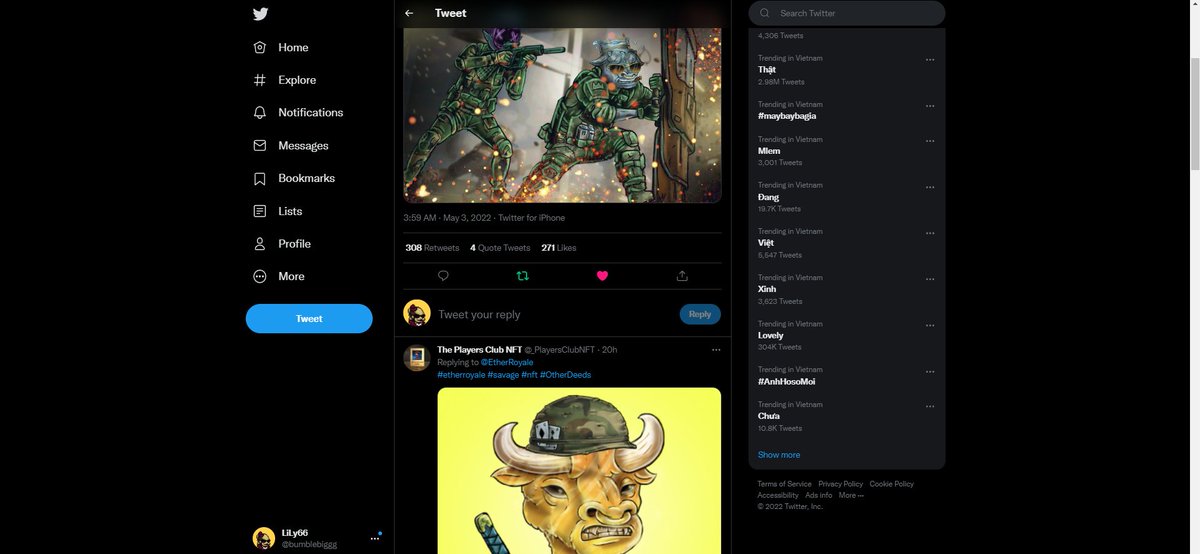Open more options for Chưa trend
Viewport: 1200px width, 554px height.
pyautogui.click(x=930, y=406)
